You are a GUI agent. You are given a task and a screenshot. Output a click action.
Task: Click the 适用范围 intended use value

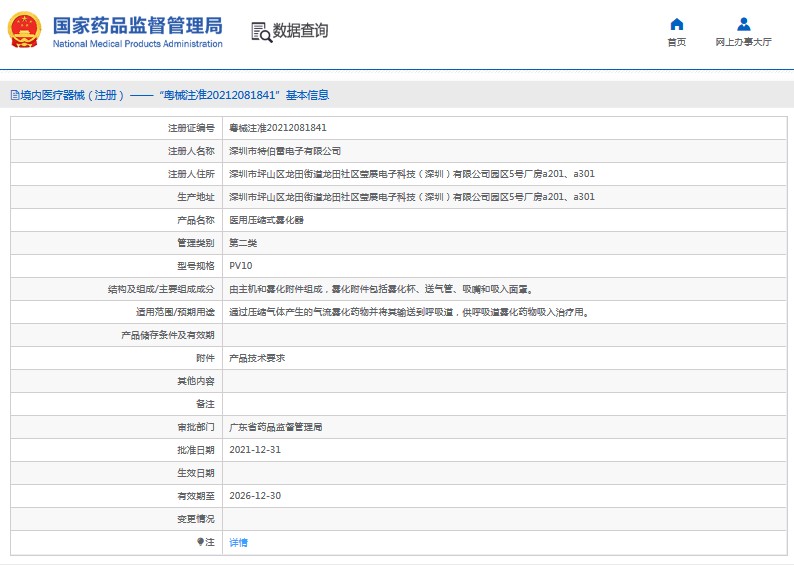(409, 312)
